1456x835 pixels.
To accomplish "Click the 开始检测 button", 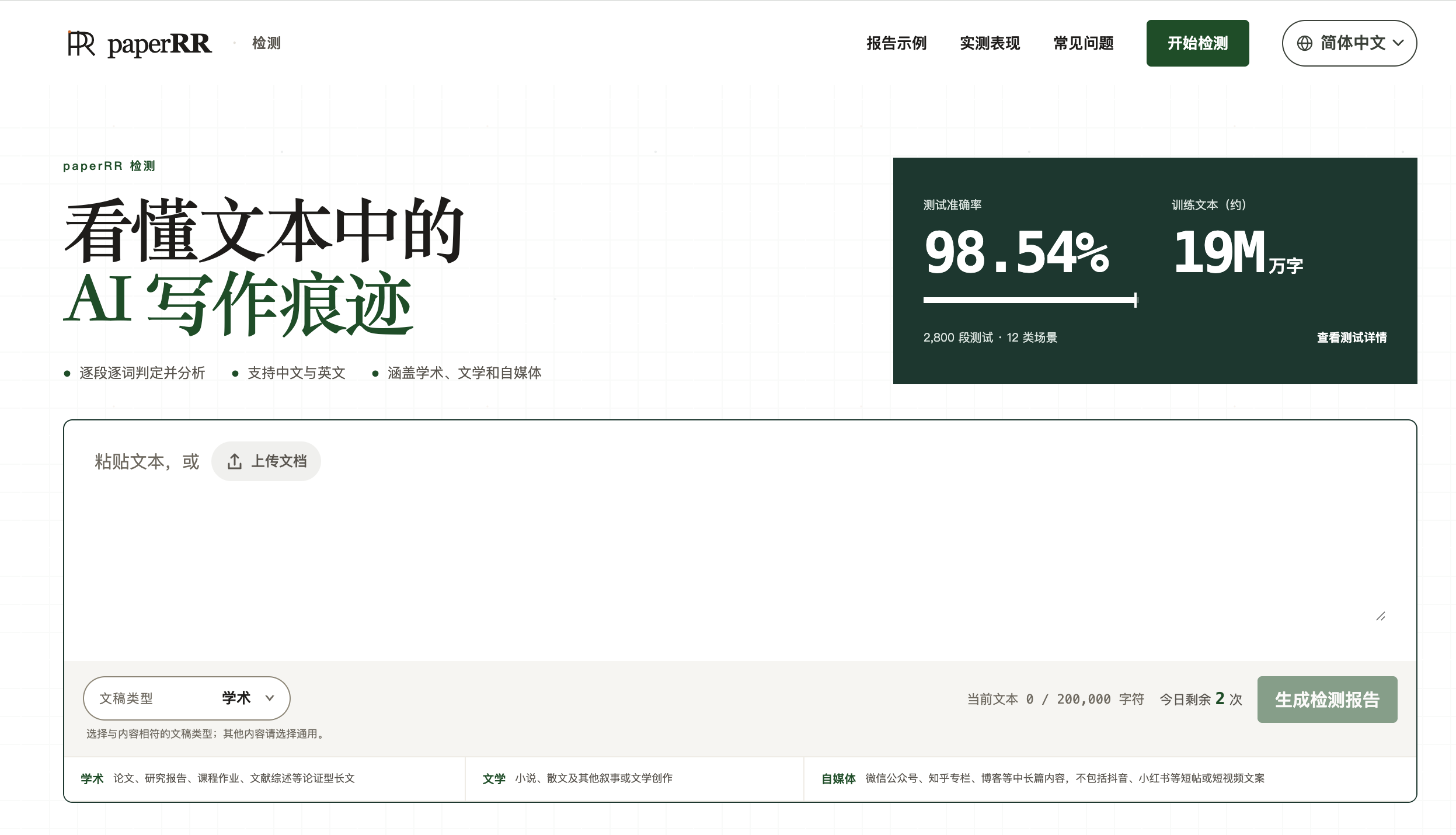I will coord(1197,43).
